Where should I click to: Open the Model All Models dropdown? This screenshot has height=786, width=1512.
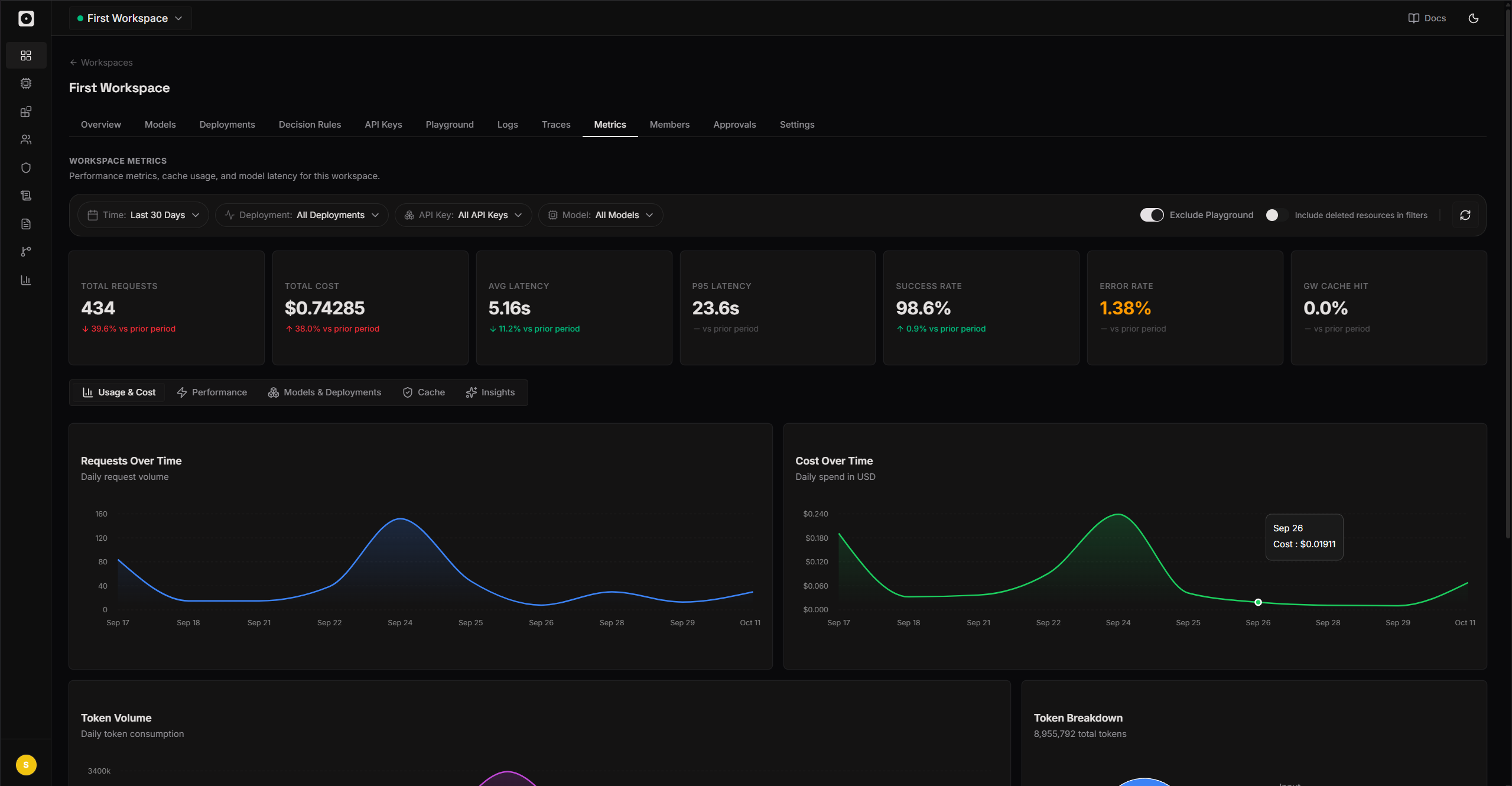point(601,215)
